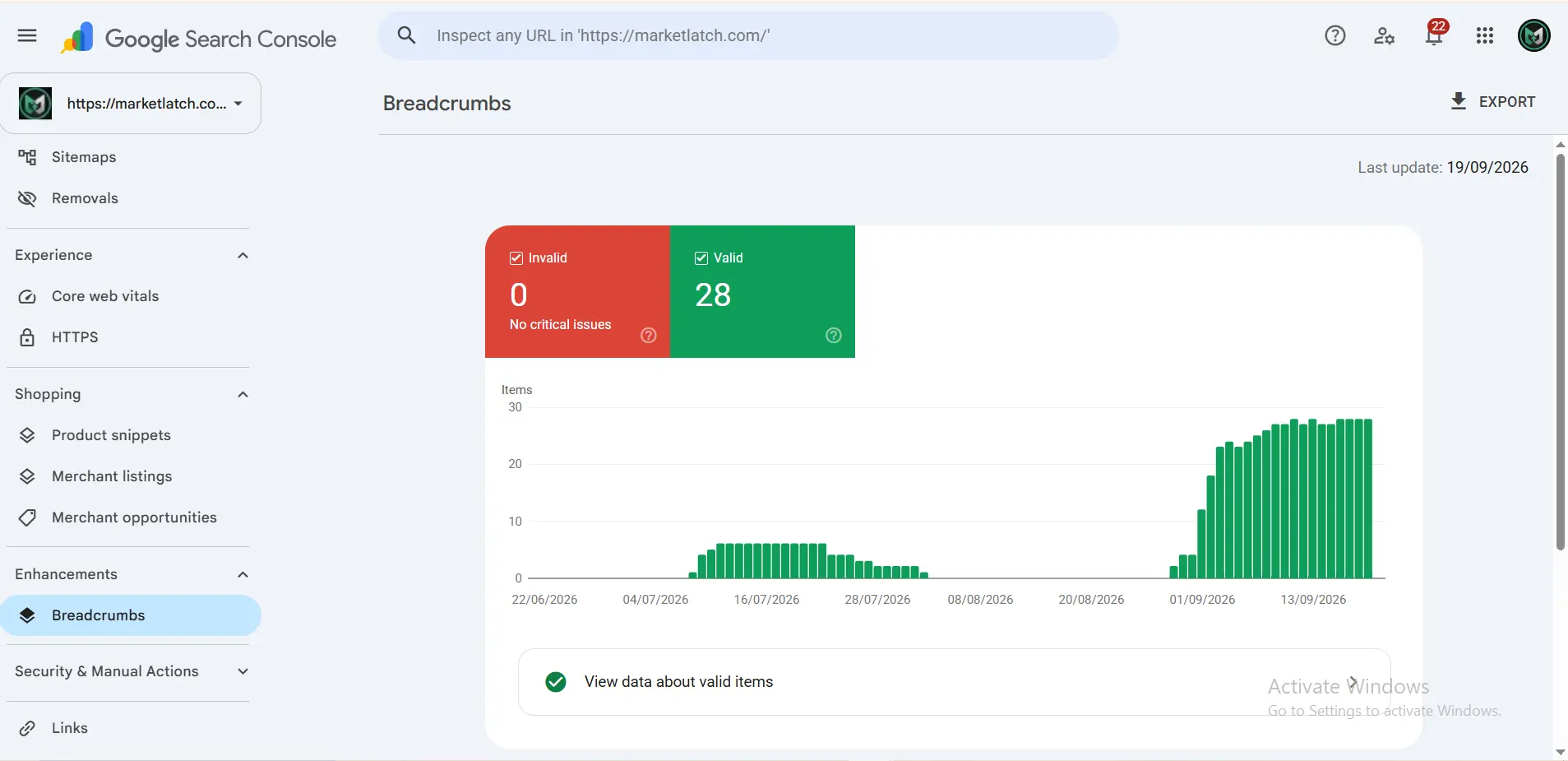Click the Removals crossed-eye icon
The image size is (1568, 761).
pos(27,198)
